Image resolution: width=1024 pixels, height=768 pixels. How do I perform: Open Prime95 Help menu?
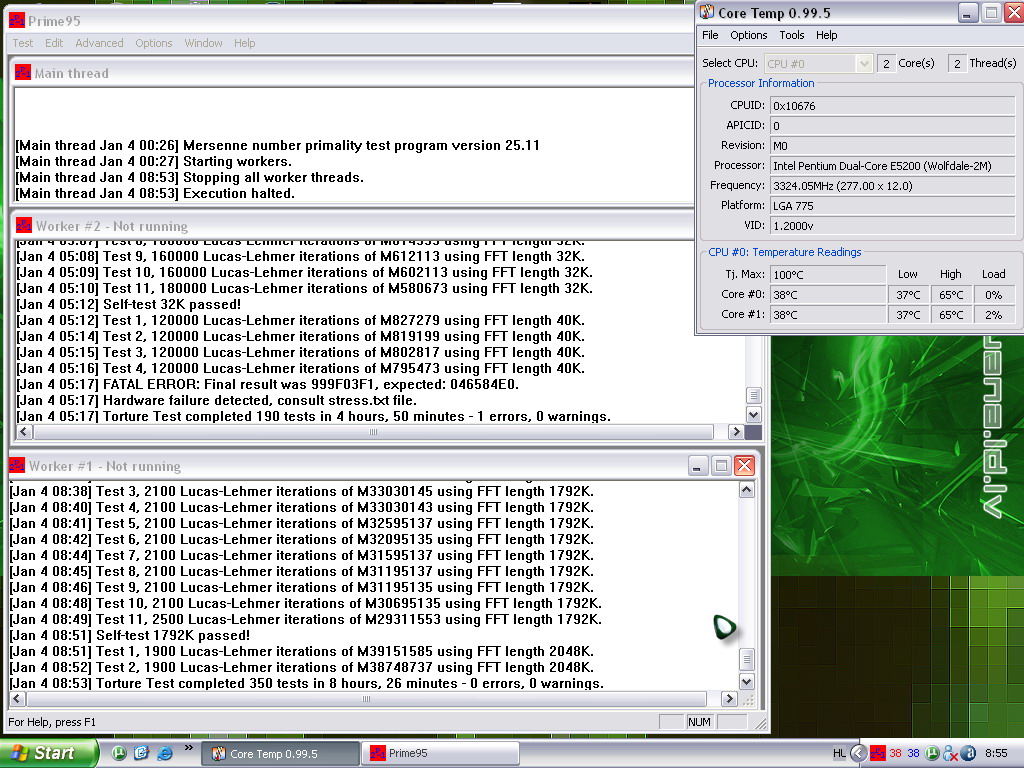[x=245, y=43]
